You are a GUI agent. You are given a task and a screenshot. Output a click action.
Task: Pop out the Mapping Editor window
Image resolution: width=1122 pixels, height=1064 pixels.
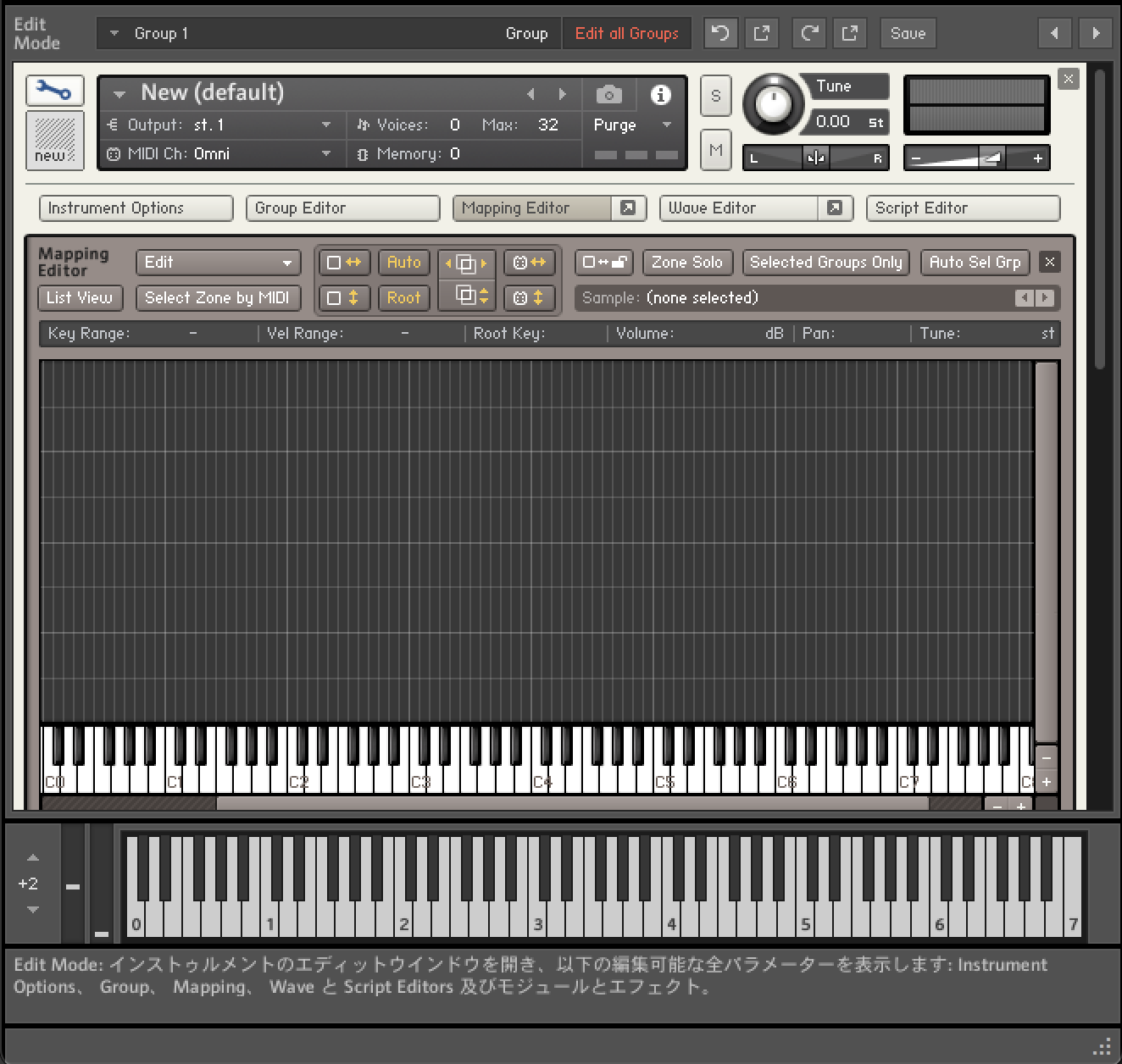pyautogui.click(x=628, y=208)
